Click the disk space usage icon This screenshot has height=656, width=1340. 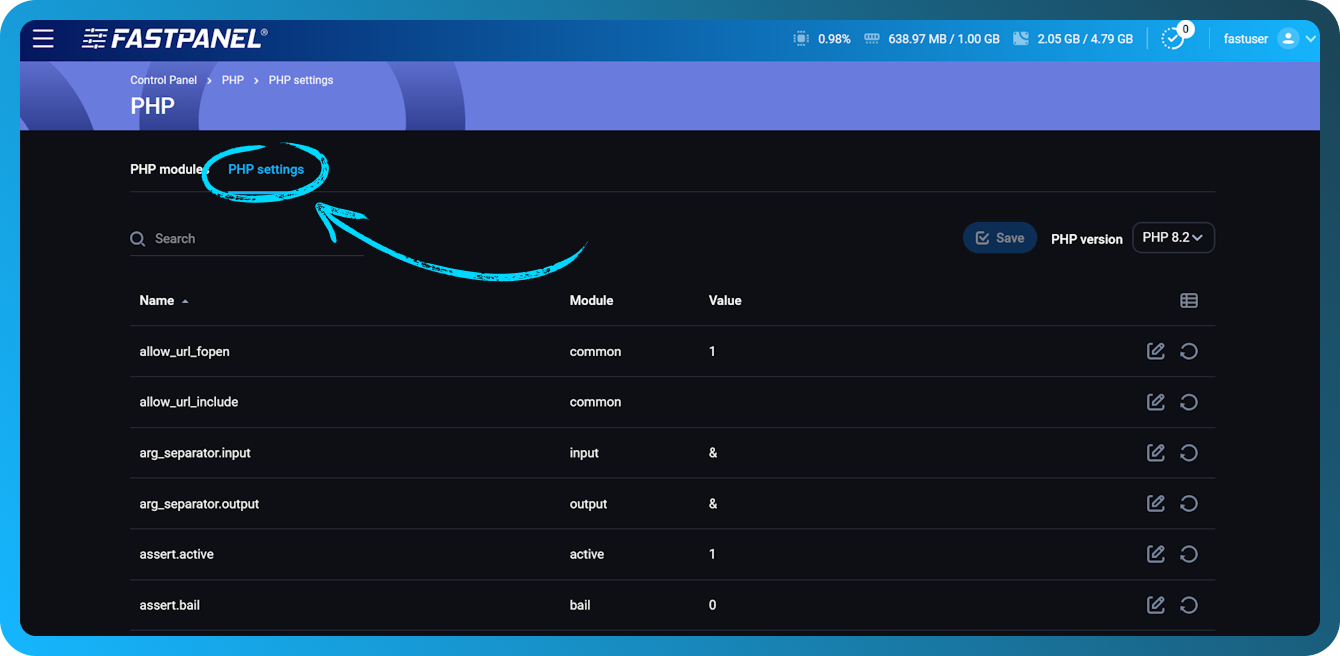pyautogui.click(x=1022, y=38)
